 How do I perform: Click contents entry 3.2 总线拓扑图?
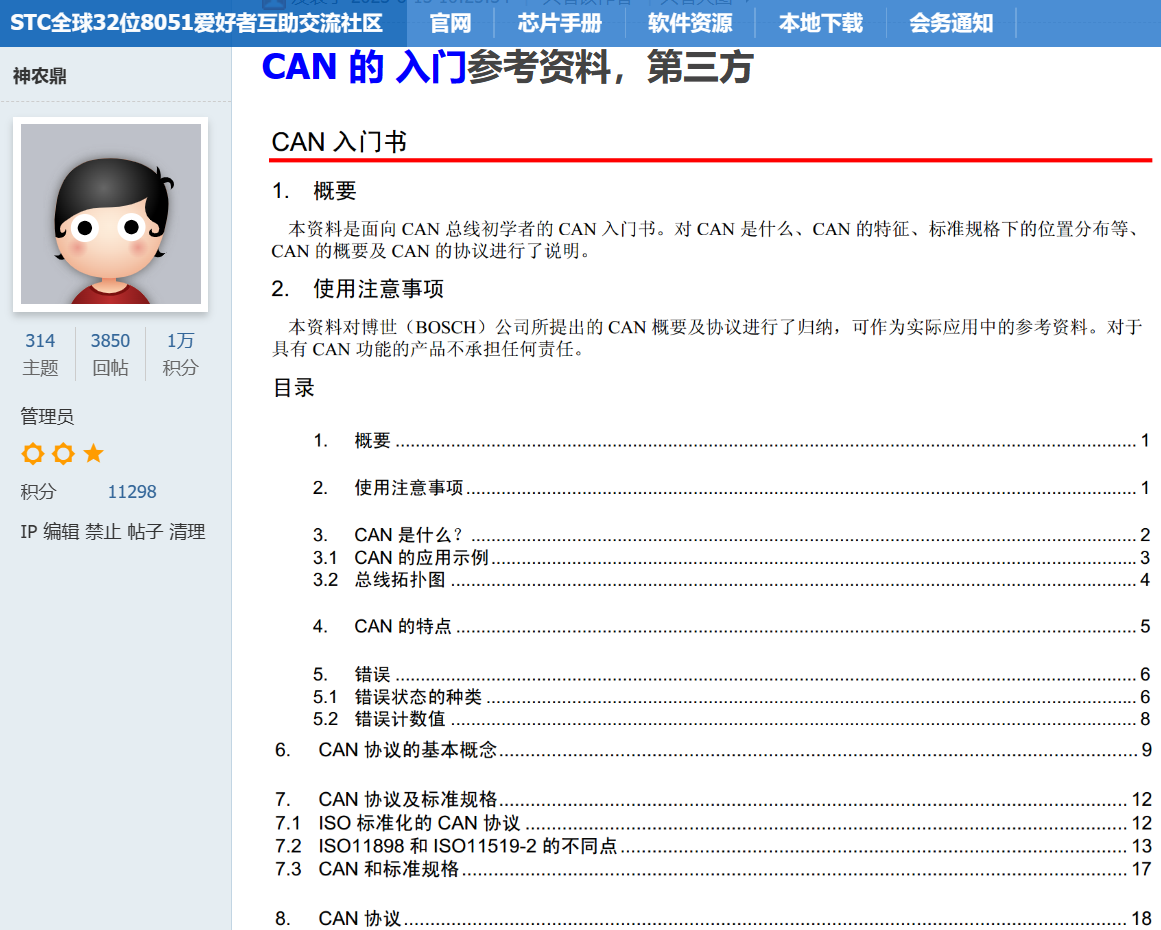[731, 580]
